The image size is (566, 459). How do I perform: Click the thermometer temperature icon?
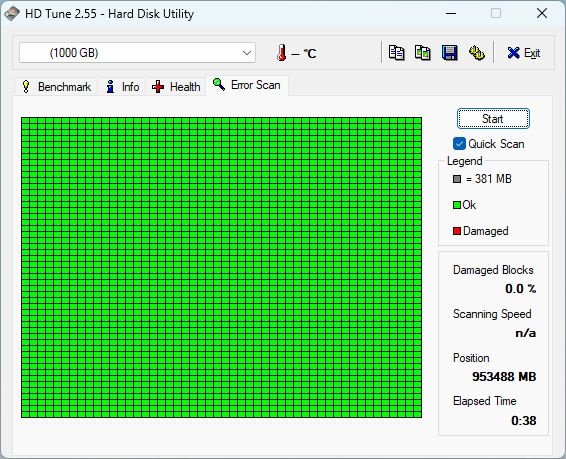tap(282, 53)
